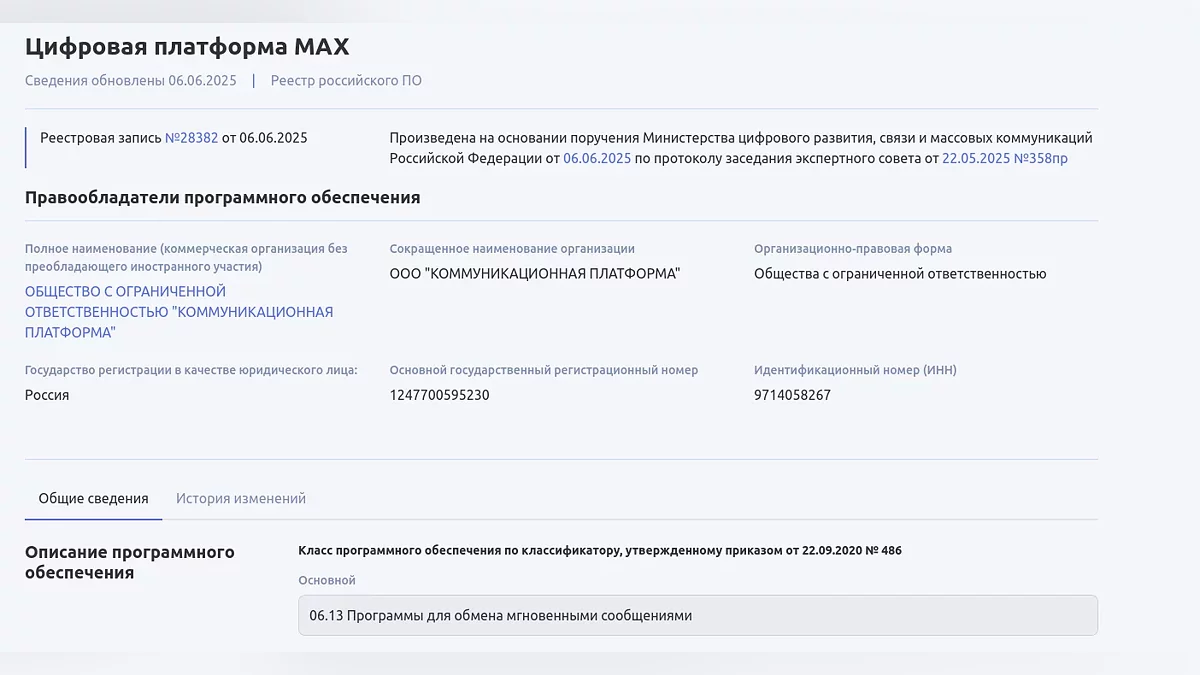Click the Сведения обновлены 06.06.2025 text
1200x675 pixels.
131,81
